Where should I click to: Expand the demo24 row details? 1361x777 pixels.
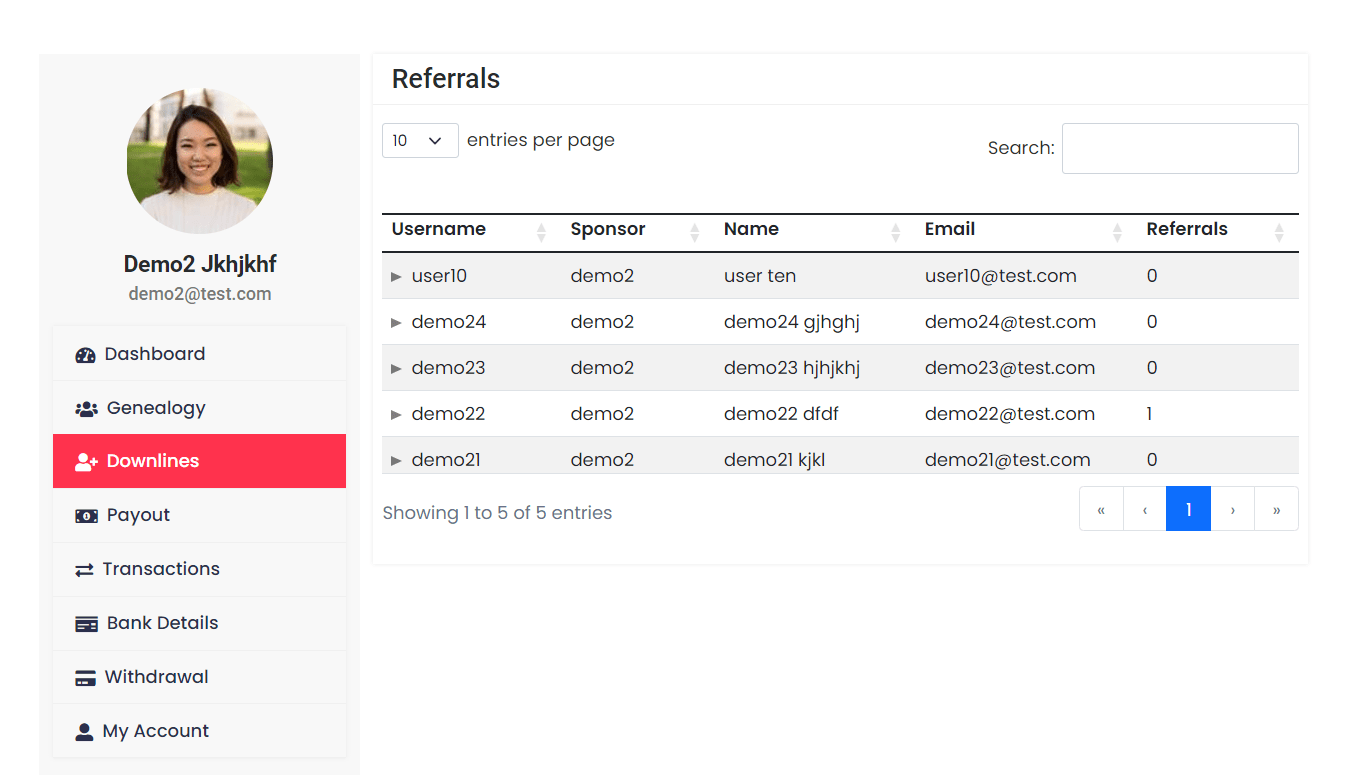pyautogui.click(x=397, y=322)
